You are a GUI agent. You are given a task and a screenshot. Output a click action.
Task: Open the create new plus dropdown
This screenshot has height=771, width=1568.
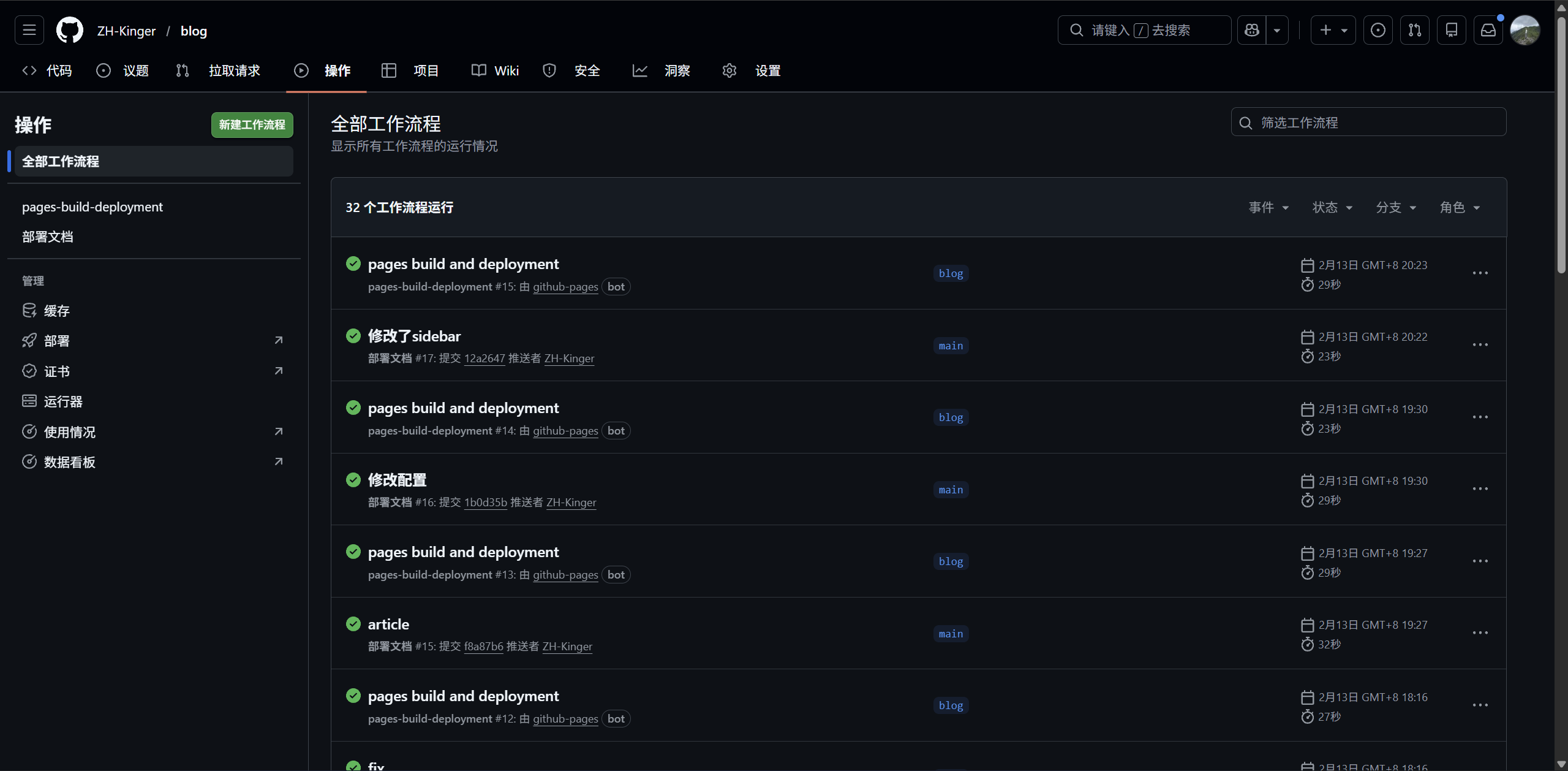[x=1333, y=30]
